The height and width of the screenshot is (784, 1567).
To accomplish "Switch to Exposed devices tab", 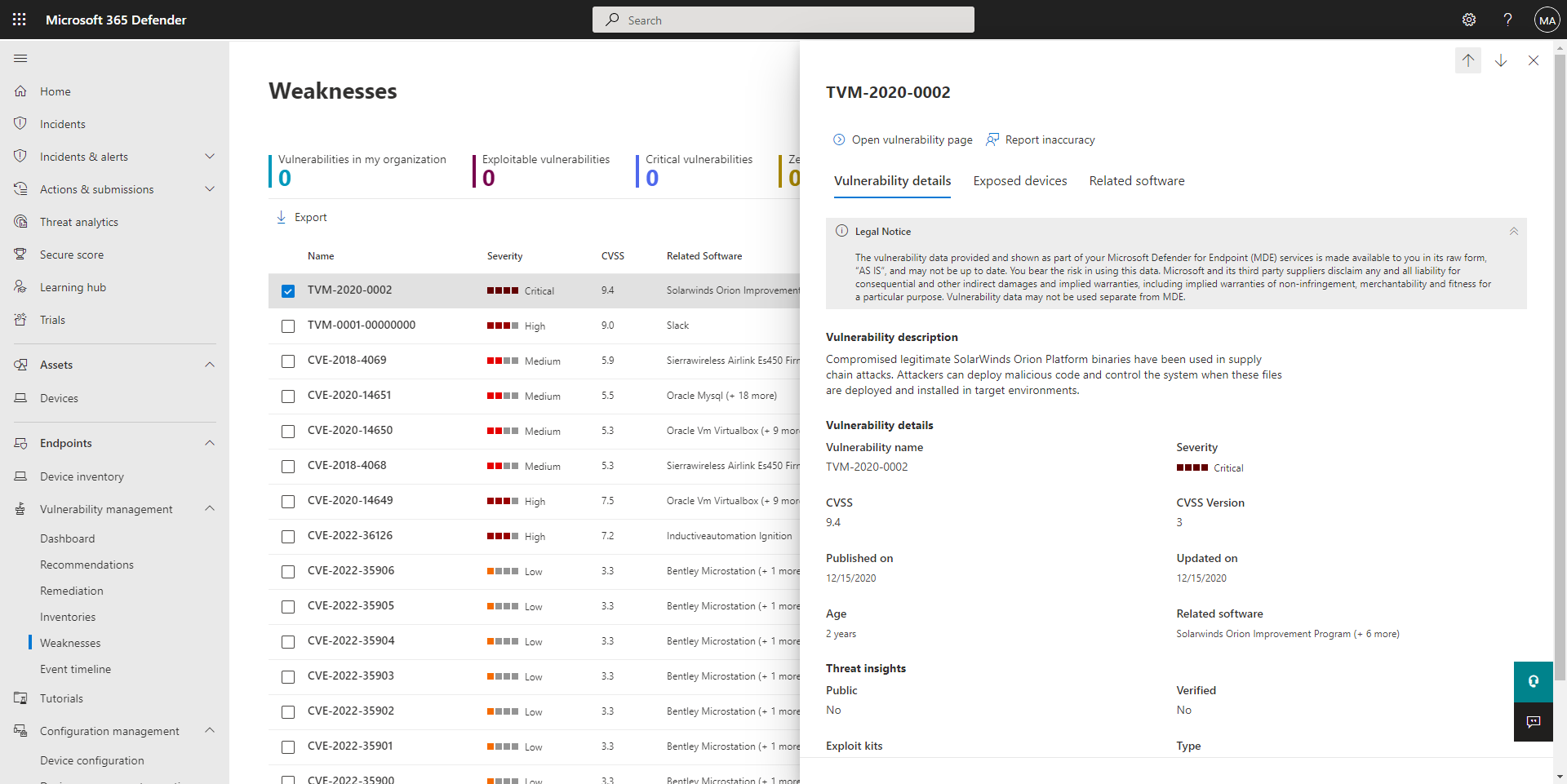I will click(x=1020, y=181).
